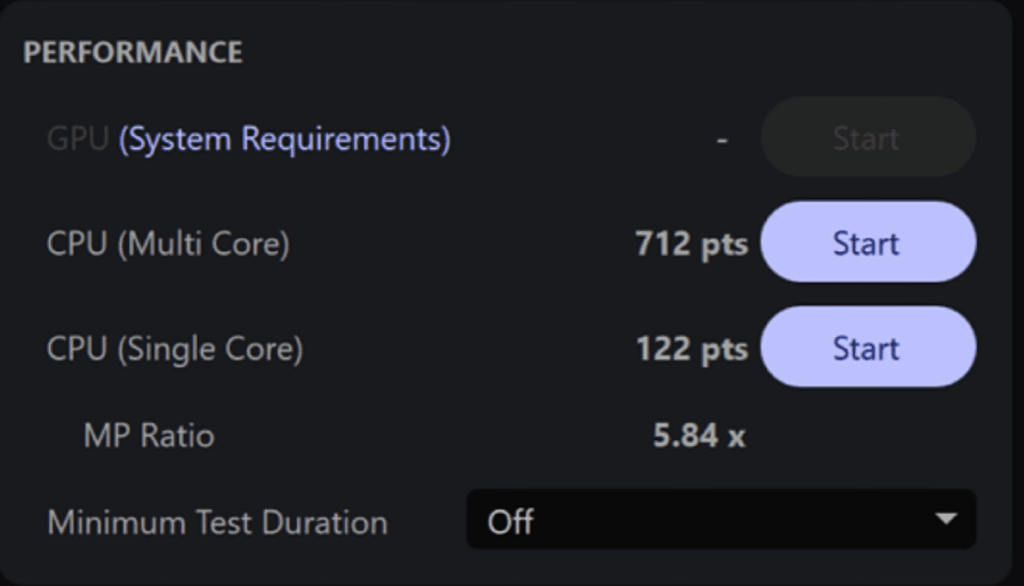
Task: Click the pts unit next to 712
Action: [724, 245]
